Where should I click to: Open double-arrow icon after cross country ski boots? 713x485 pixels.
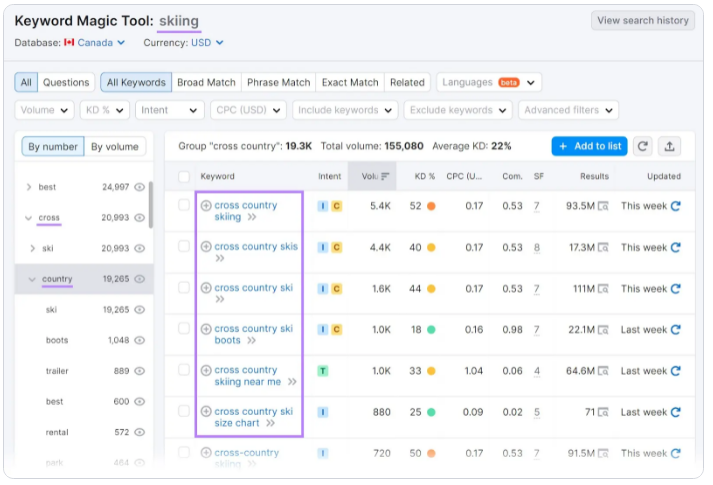tap(251, 340)
